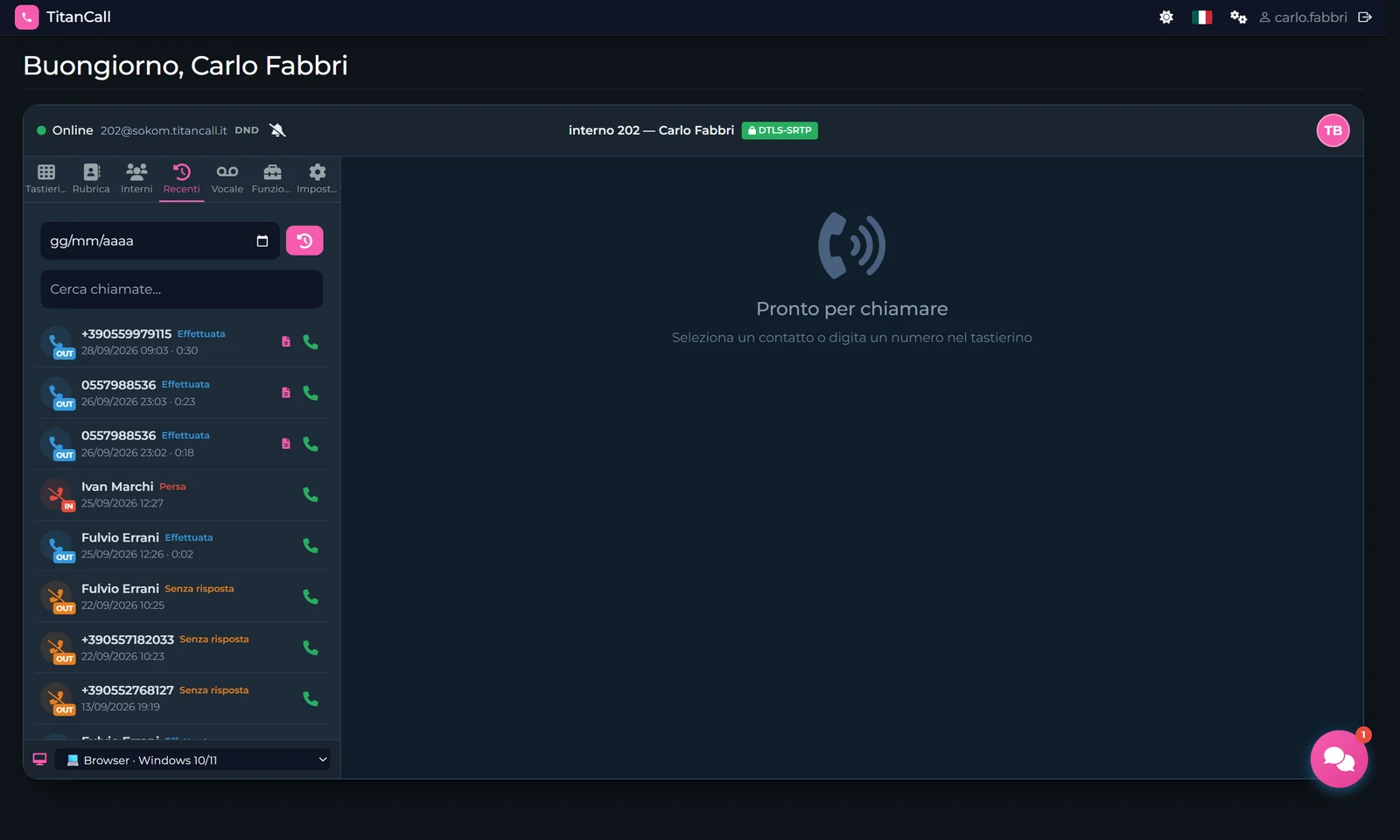The height and width of the screenshot is (840, 1400).
Task: Call back +390559979115 with green phone icon
Action: (x=311, y=342)
